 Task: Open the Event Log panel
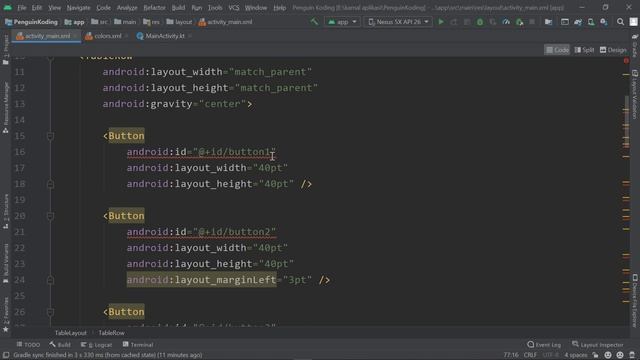point(544,345)
